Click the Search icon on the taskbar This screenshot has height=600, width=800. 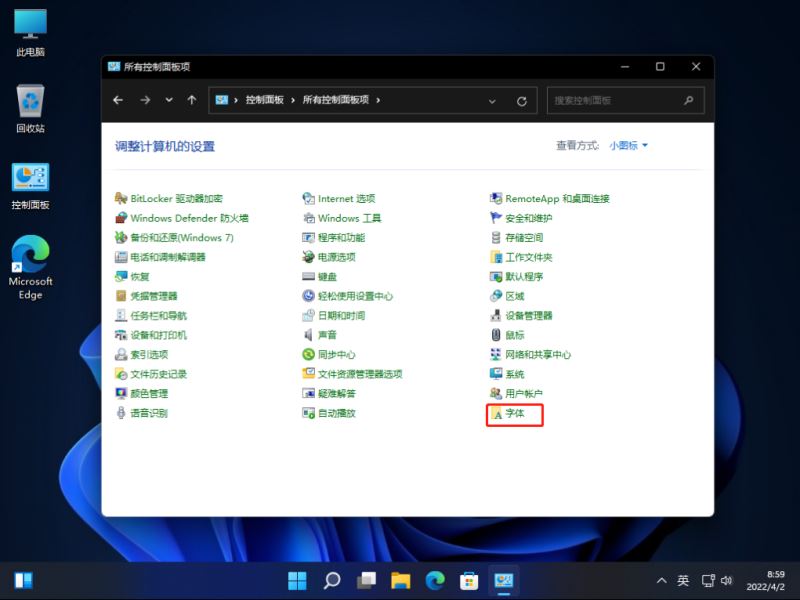click(332, 580)
